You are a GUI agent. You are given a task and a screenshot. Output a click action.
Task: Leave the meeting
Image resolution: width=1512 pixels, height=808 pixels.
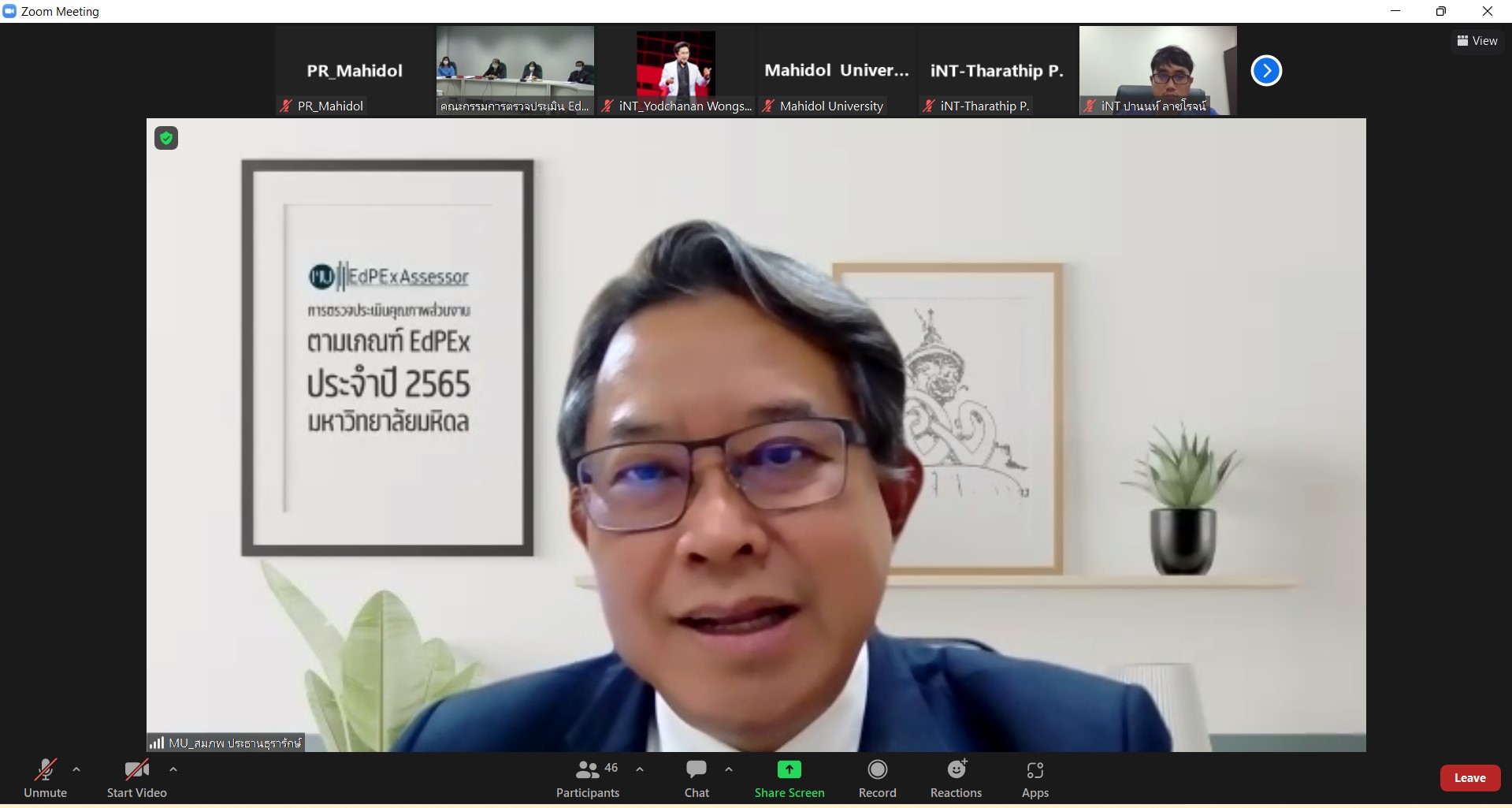click(1469, 778)
